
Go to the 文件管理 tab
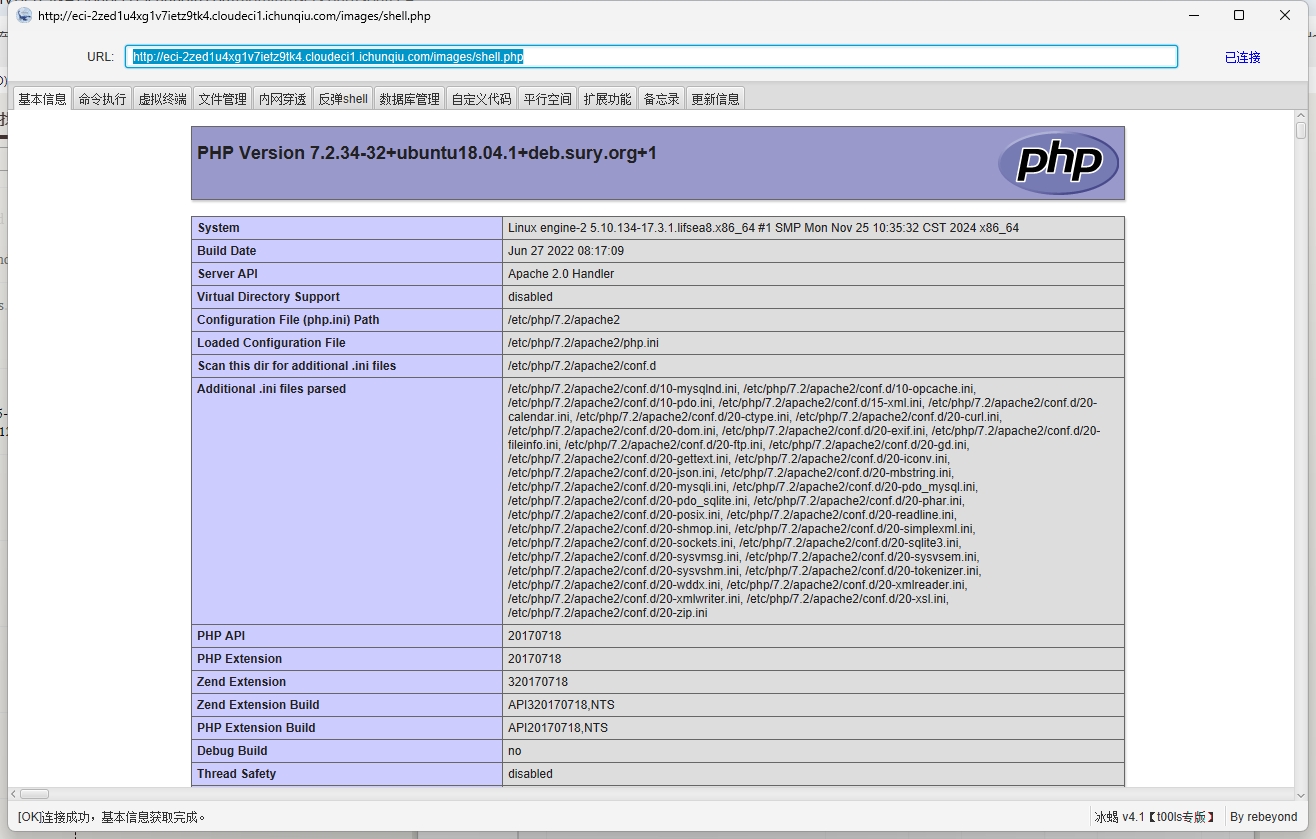coord(222,99)
